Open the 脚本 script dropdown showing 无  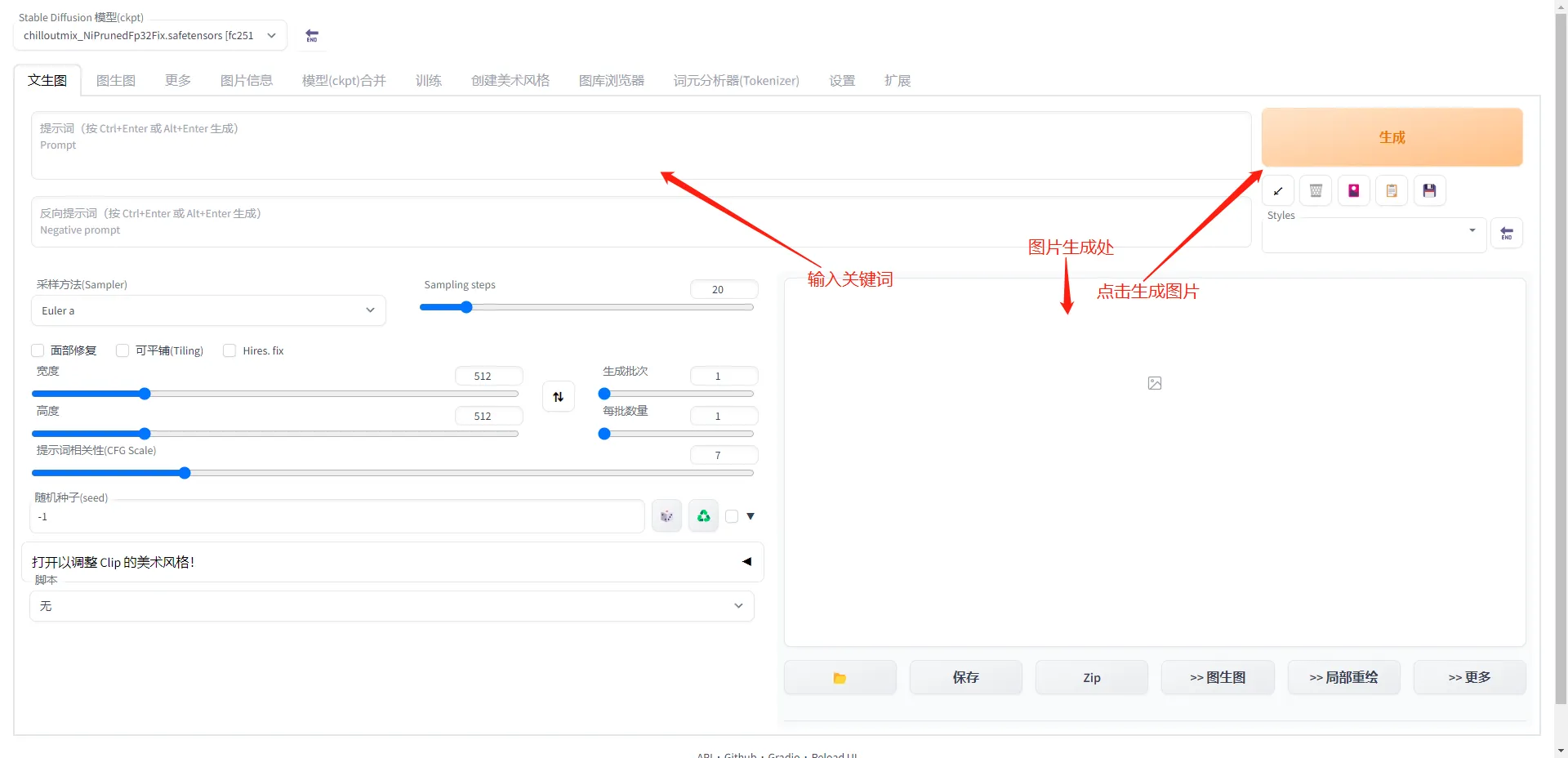pyautogui.click(x=392, y=606)
